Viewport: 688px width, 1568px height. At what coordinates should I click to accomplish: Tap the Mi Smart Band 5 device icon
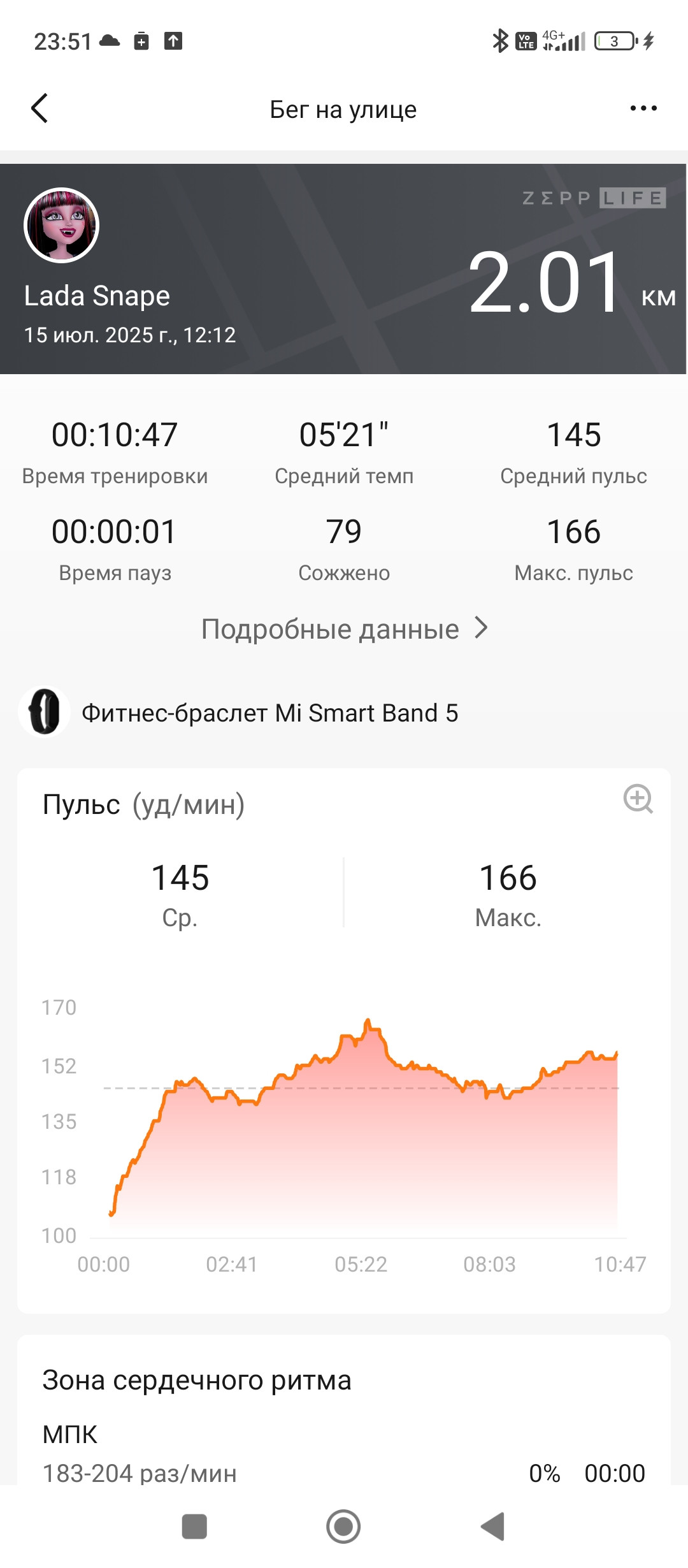pos(44,712)
